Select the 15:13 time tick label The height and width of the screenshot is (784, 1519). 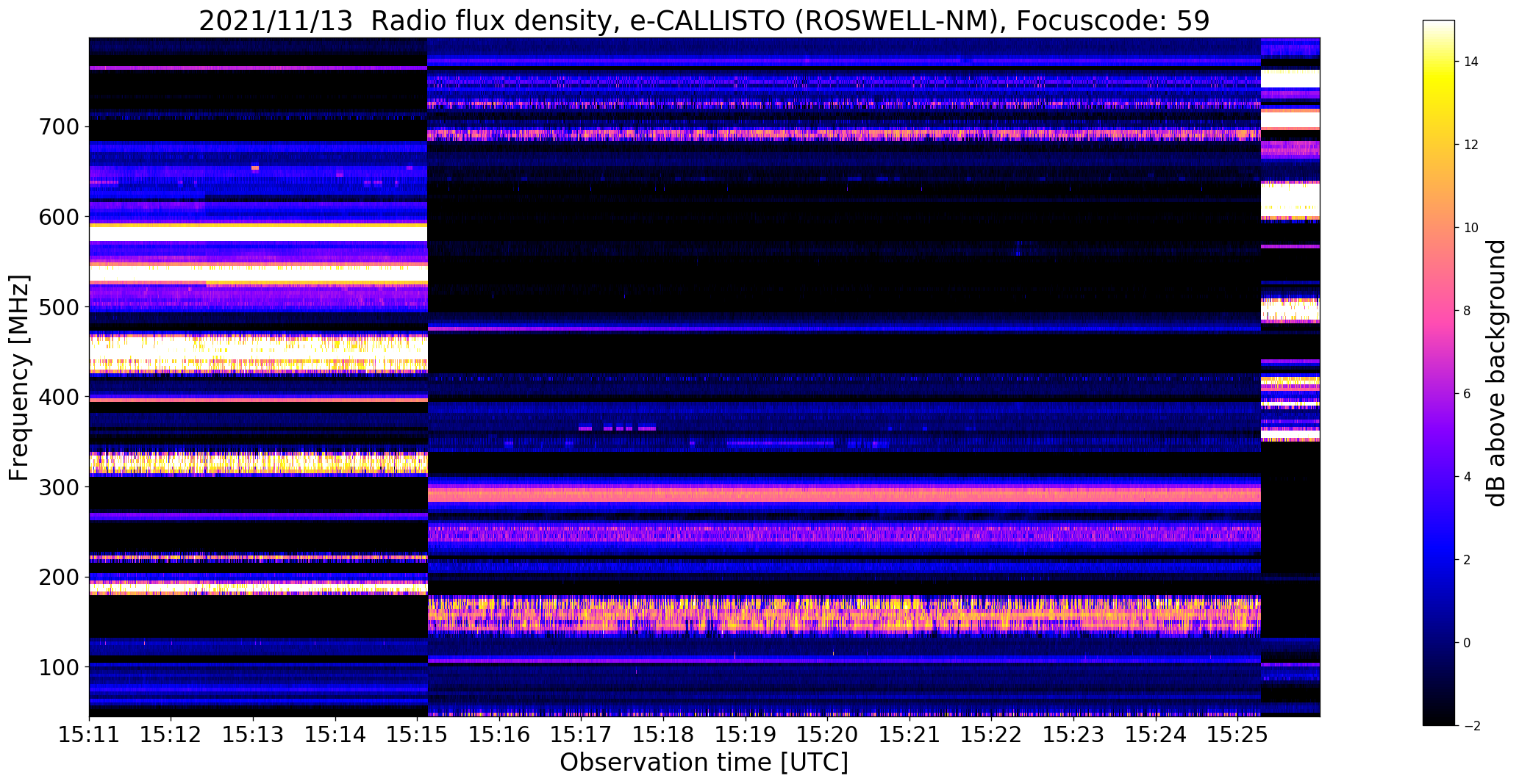[253, 734]
